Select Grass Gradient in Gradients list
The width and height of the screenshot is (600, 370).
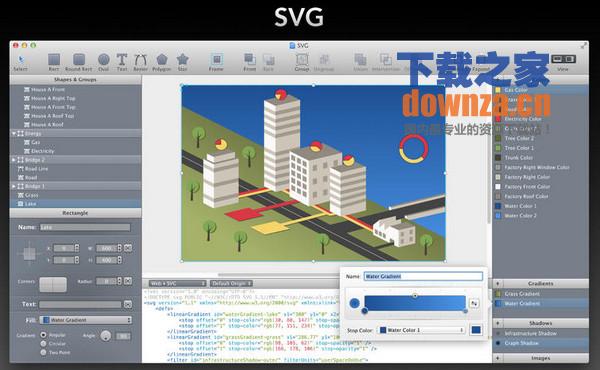pyautogui.click(x=541, y=293)
